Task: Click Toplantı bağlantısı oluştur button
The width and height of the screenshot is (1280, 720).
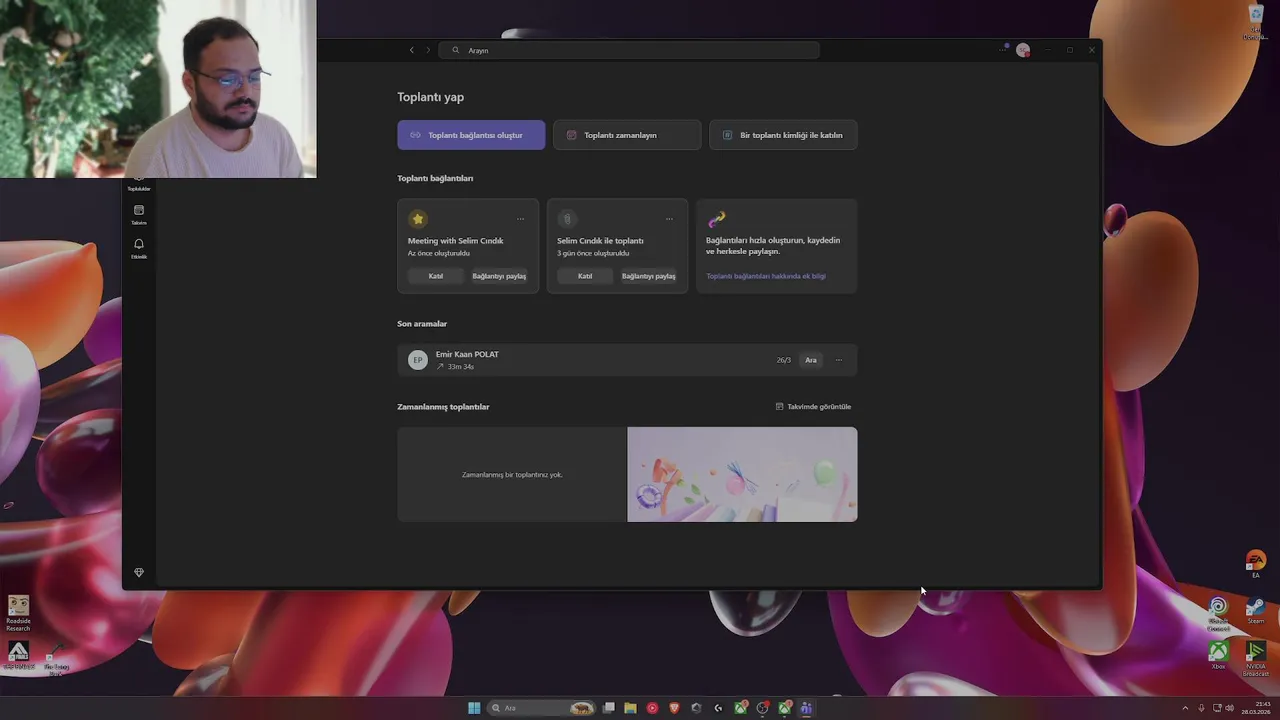Action: pos(471,135)
